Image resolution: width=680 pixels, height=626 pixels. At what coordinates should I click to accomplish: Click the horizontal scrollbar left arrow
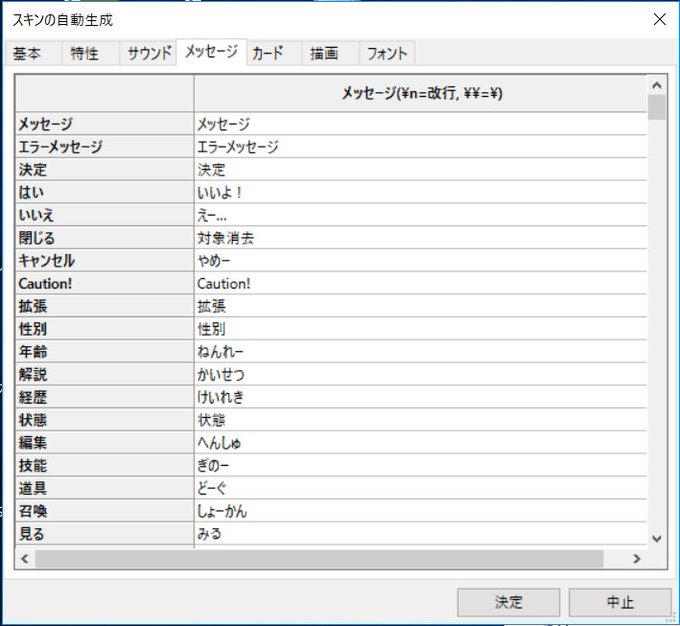25,559
